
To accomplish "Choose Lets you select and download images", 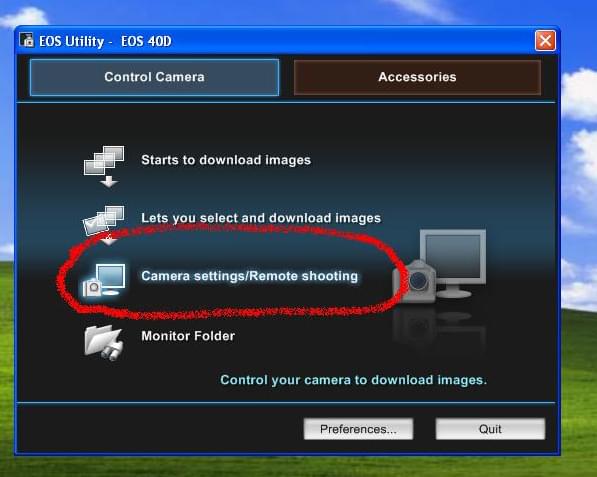I will pyautogui.click(x=261, y=218).
